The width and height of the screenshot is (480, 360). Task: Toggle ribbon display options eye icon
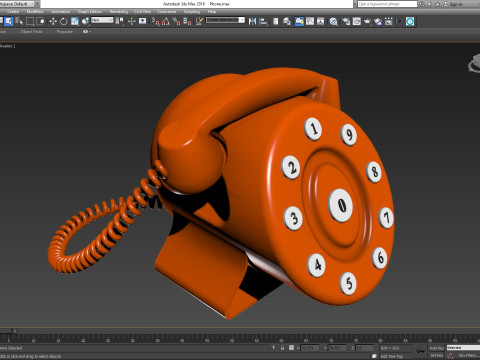(x=86, y=32)
